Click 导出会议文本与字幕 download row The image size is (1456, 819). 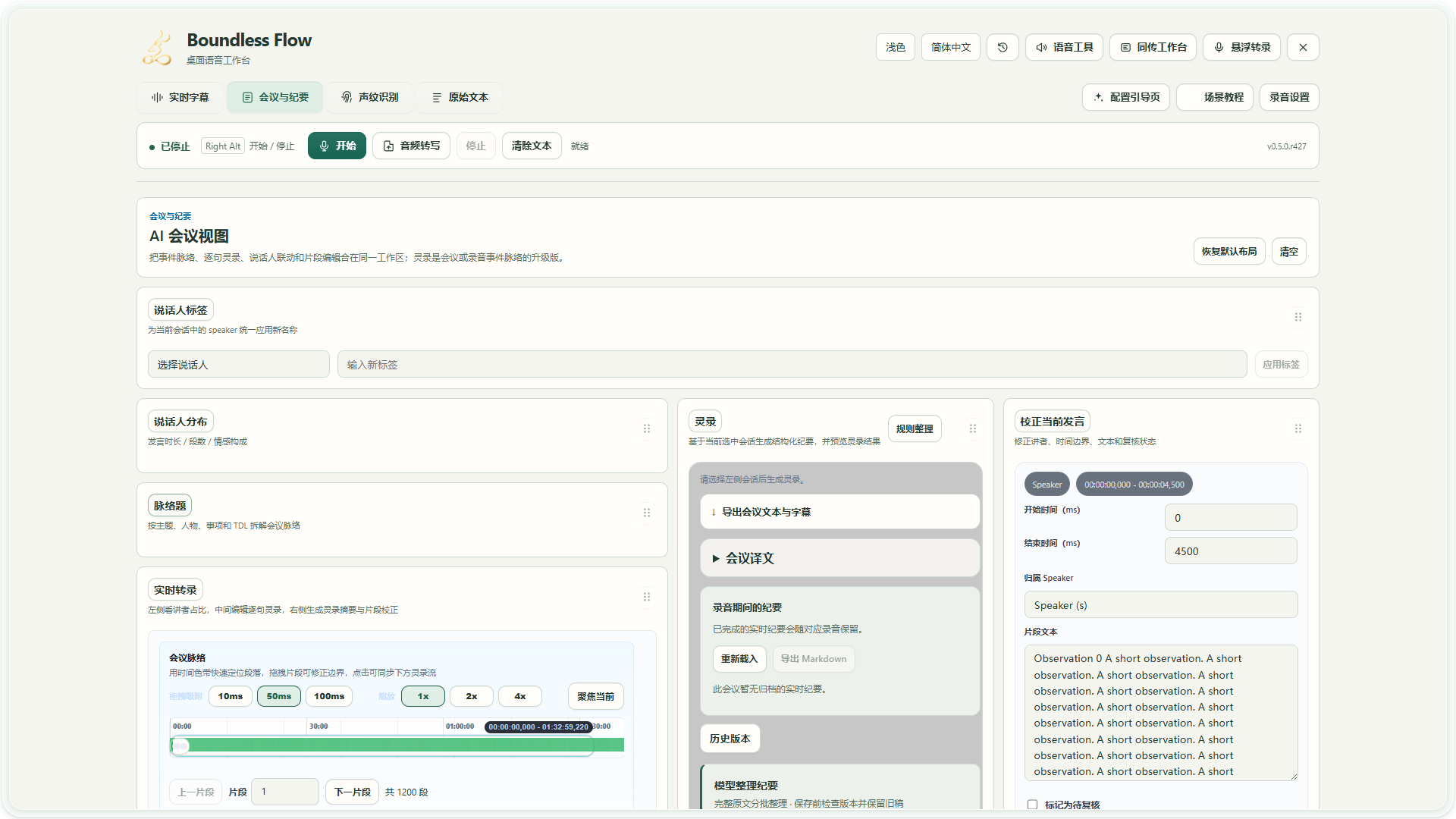point(839,512)
